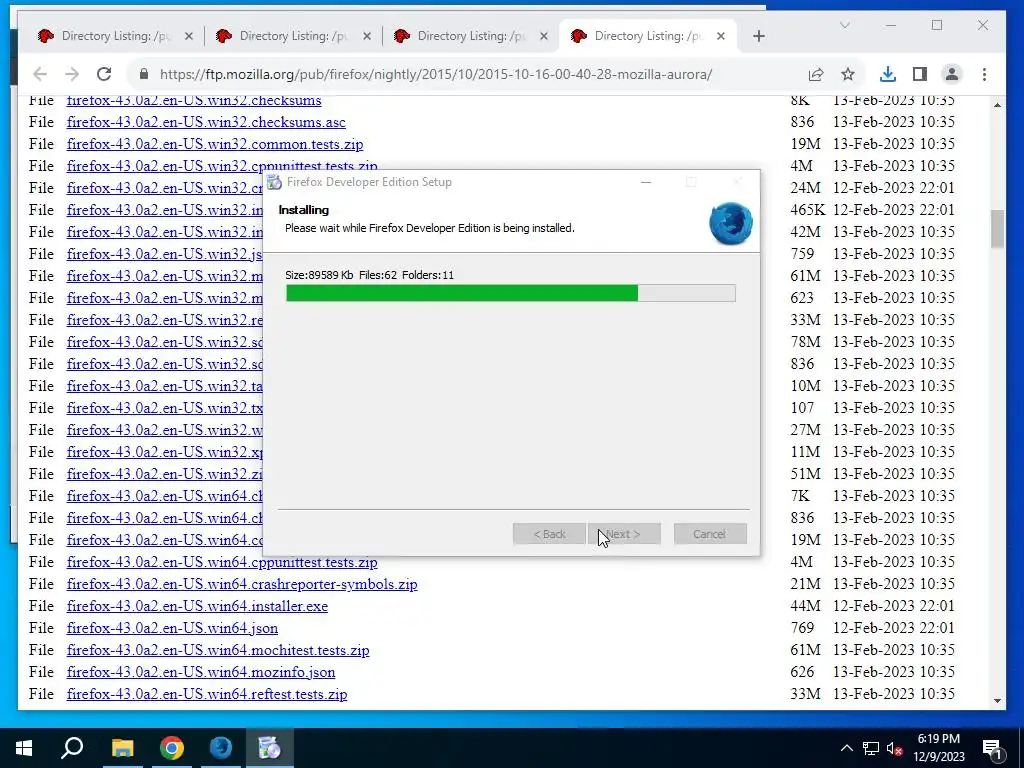This screenshot has height=768, width=1024.
Task: Click the Firefox Developer Edition globe logo
Action: coord(731,223)
